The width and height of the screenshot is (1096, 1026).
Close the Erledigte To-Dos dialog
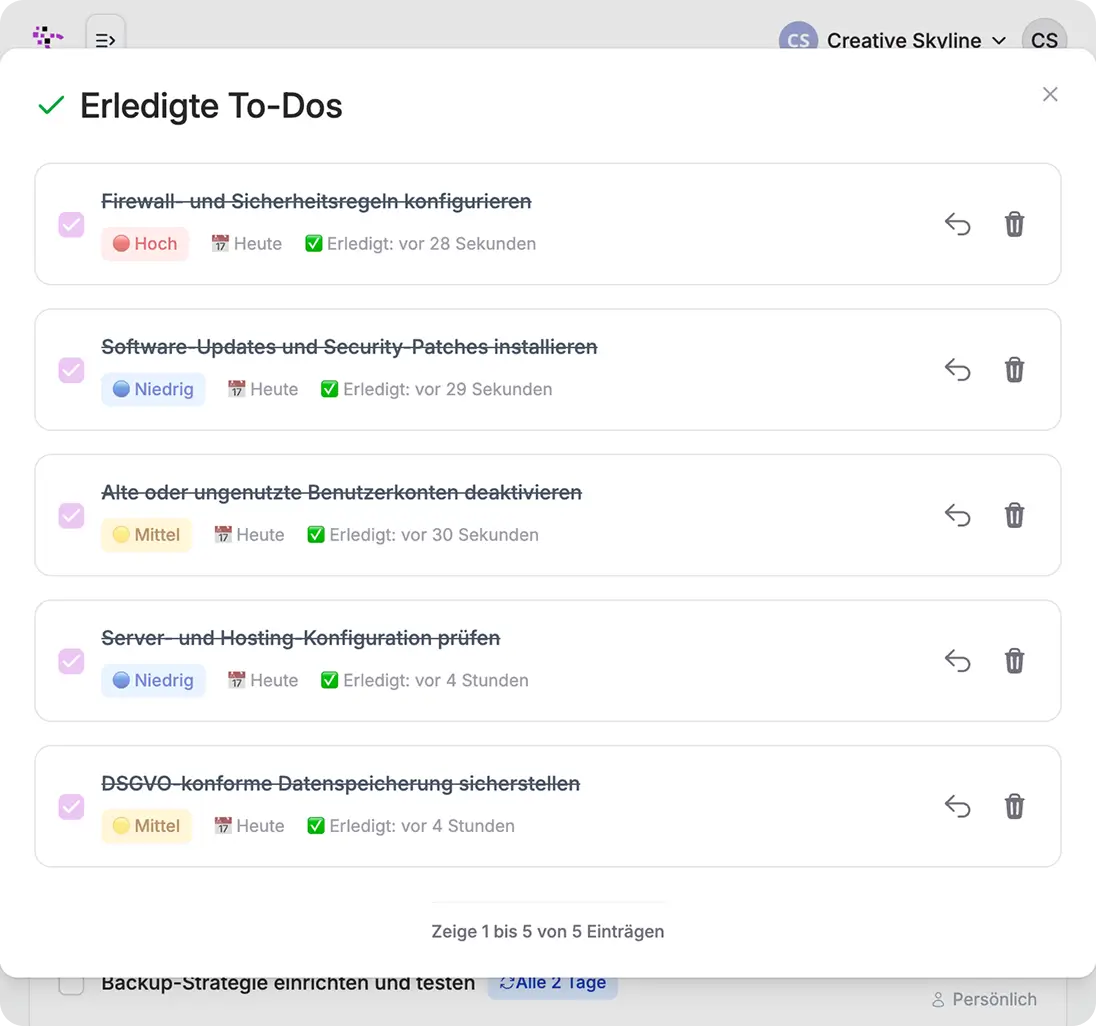click(1049, 94)
